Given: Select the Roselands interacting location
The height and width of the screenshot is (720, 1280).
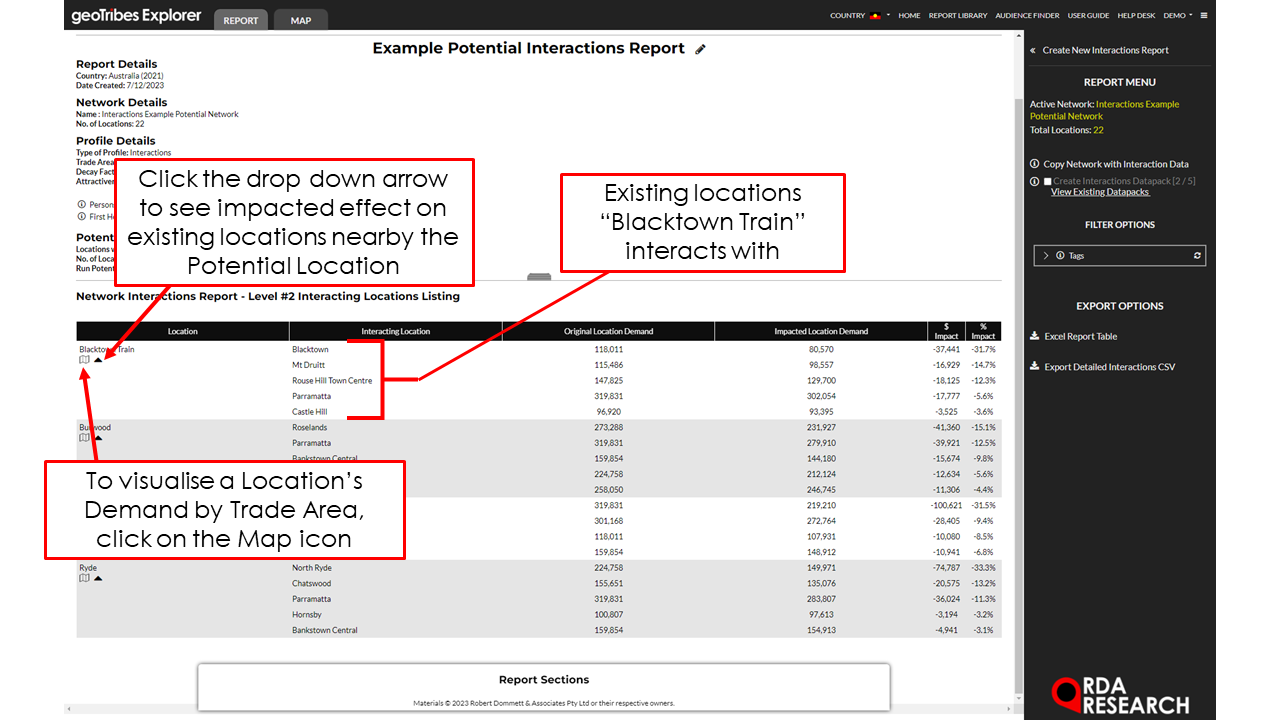Looking at the screenshot, I should pos(309,427).
